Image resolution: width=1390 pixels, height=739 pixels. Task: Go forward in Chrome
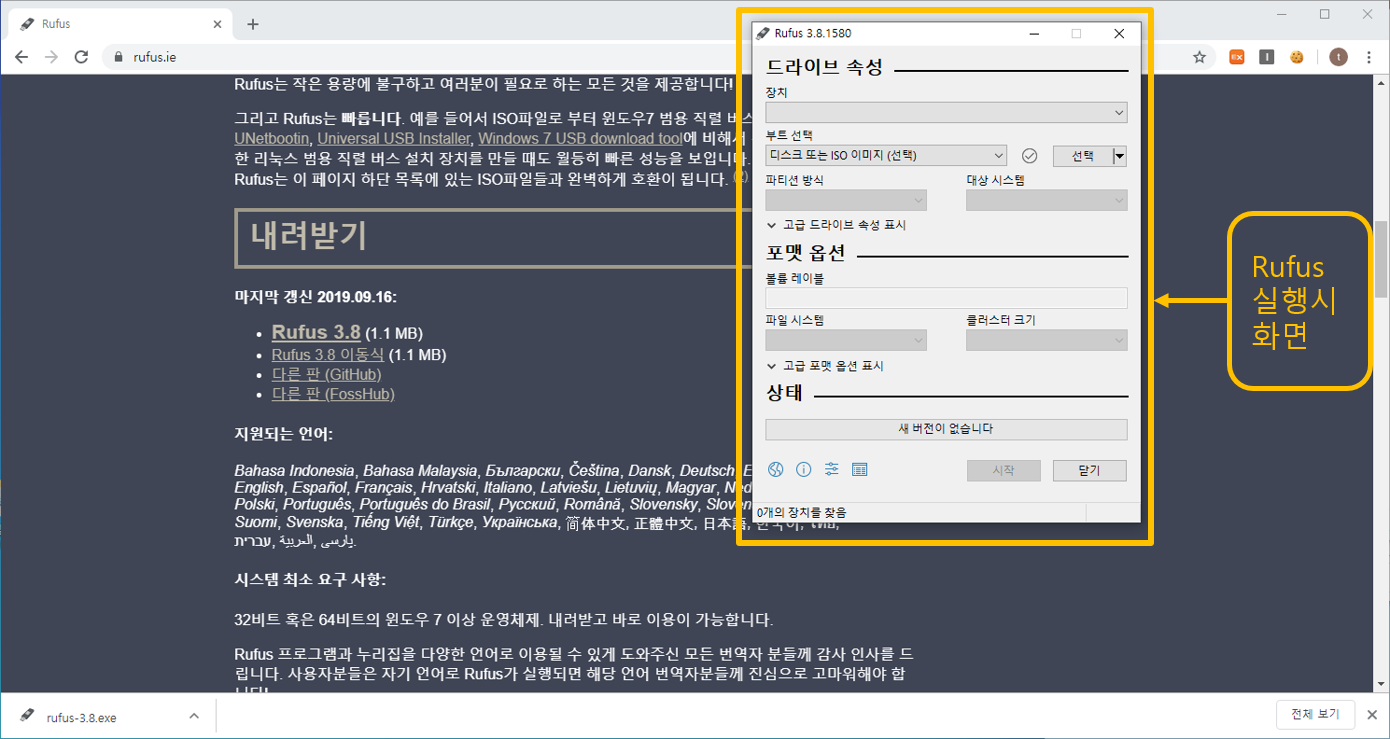click(x=52, y=57)
